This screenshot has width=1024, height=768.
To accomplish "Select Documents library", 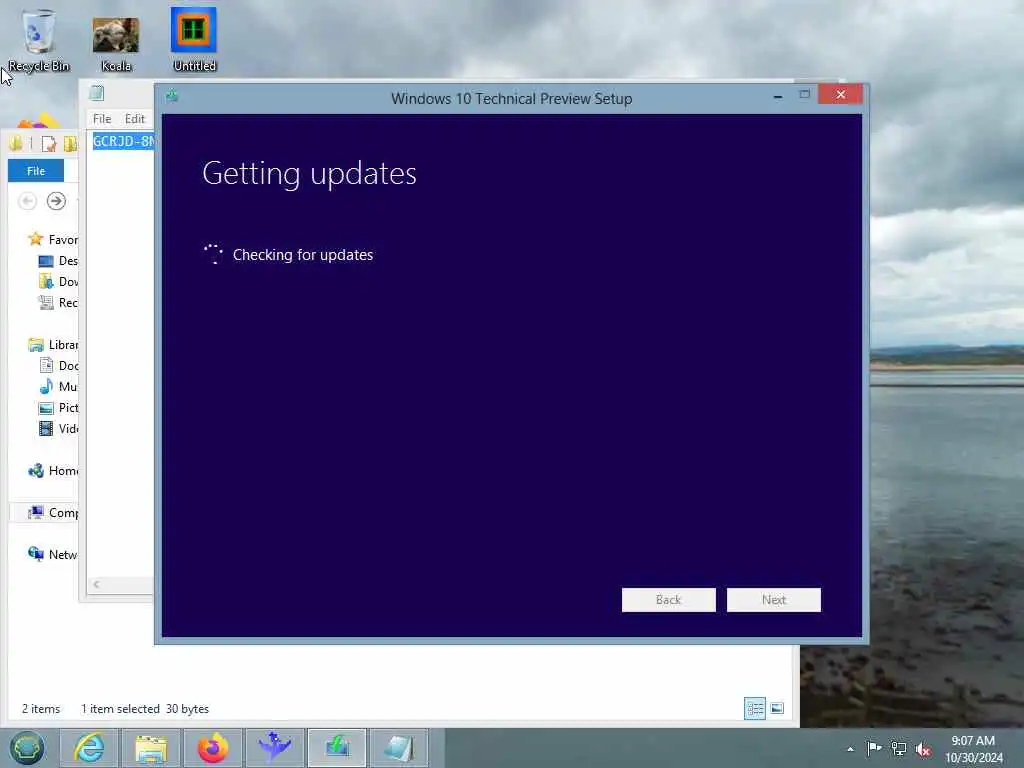I will [x=57, y=366].
